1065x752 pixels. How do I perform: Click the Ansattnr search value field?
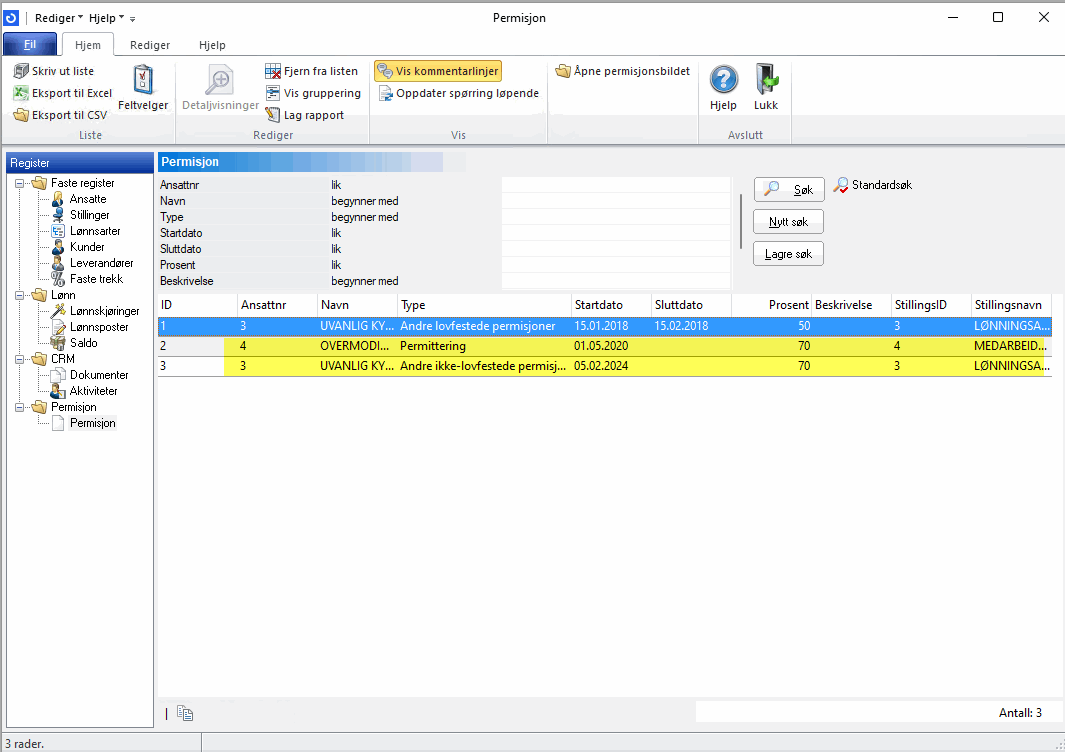pos(615,185)
